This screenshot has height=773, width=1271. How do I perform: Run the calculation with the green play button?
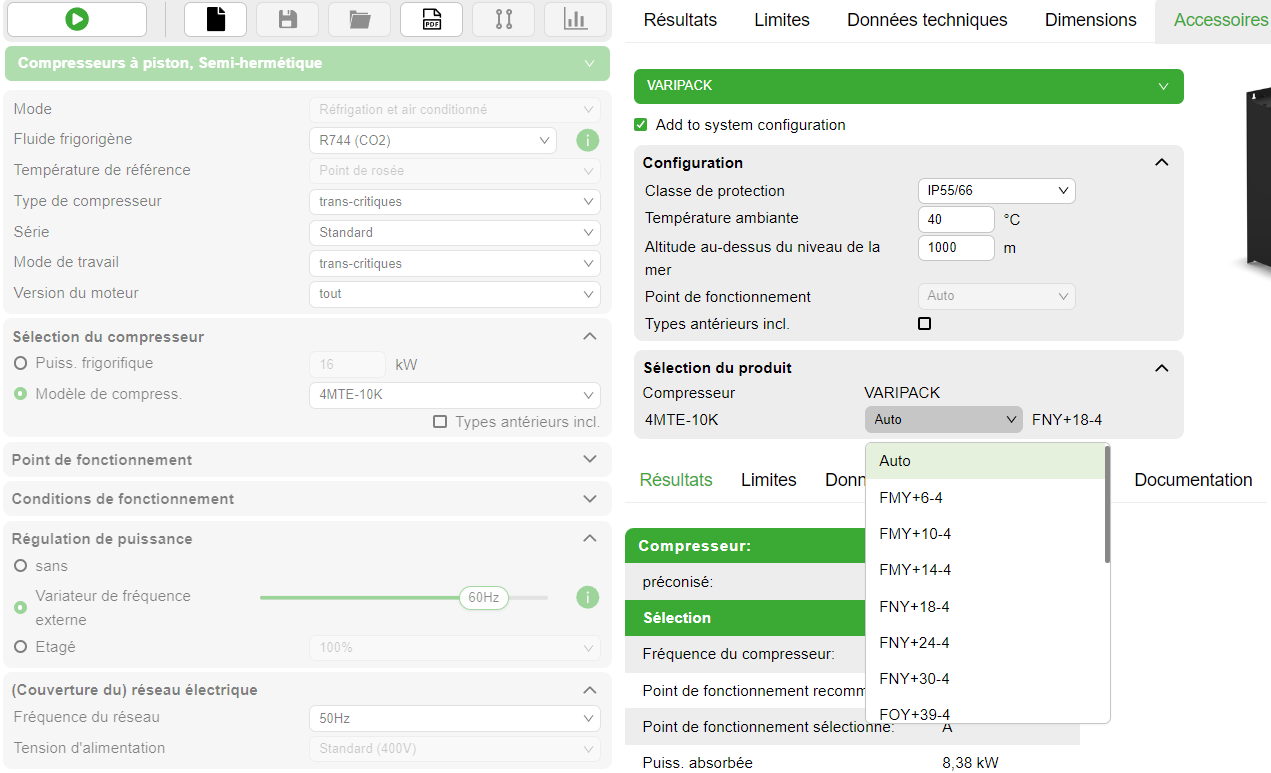coord(75,19)
